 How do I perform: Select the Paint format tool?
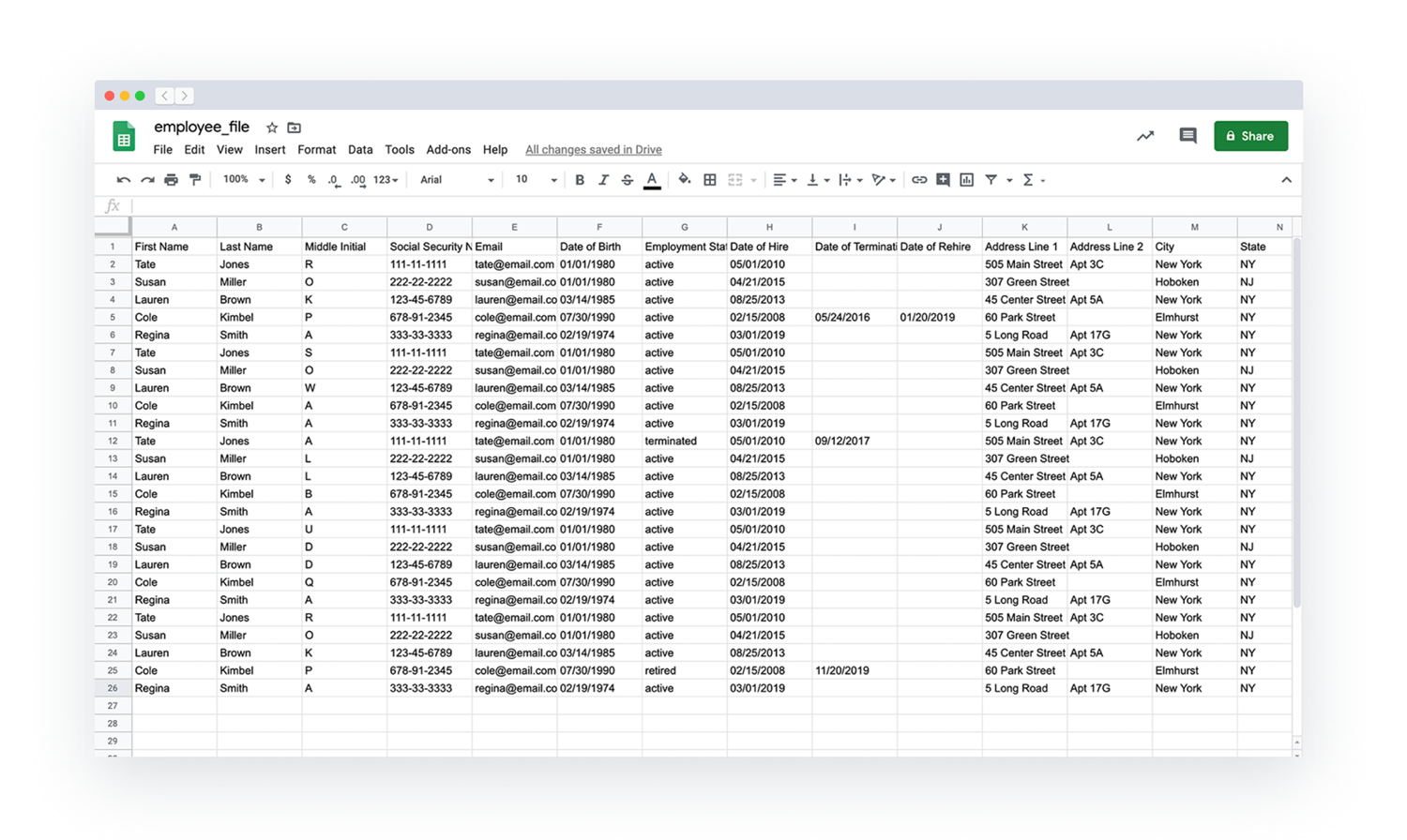click(193, 179)
